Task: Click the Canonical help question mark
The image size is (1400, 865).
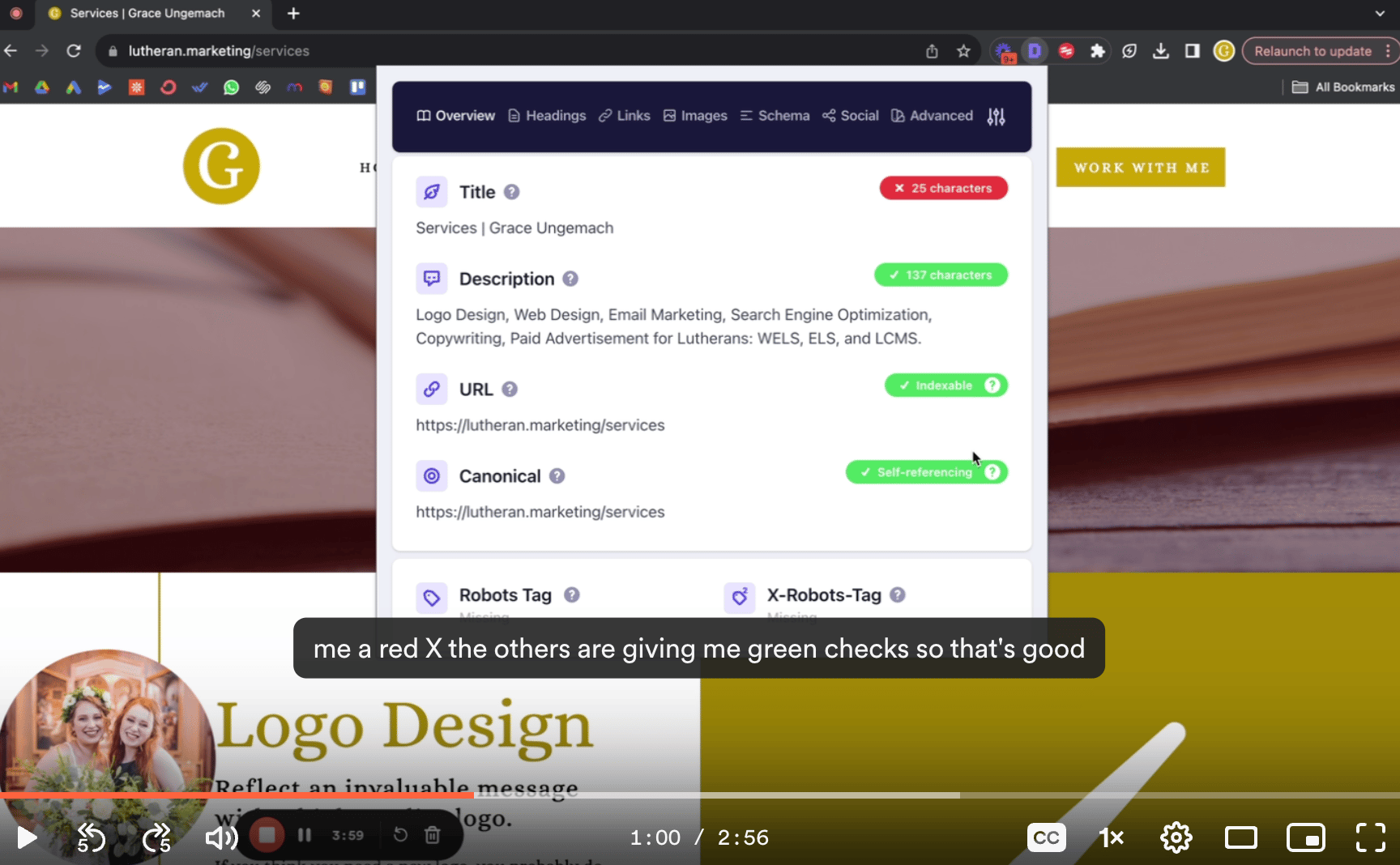Action: pos(557,476)
